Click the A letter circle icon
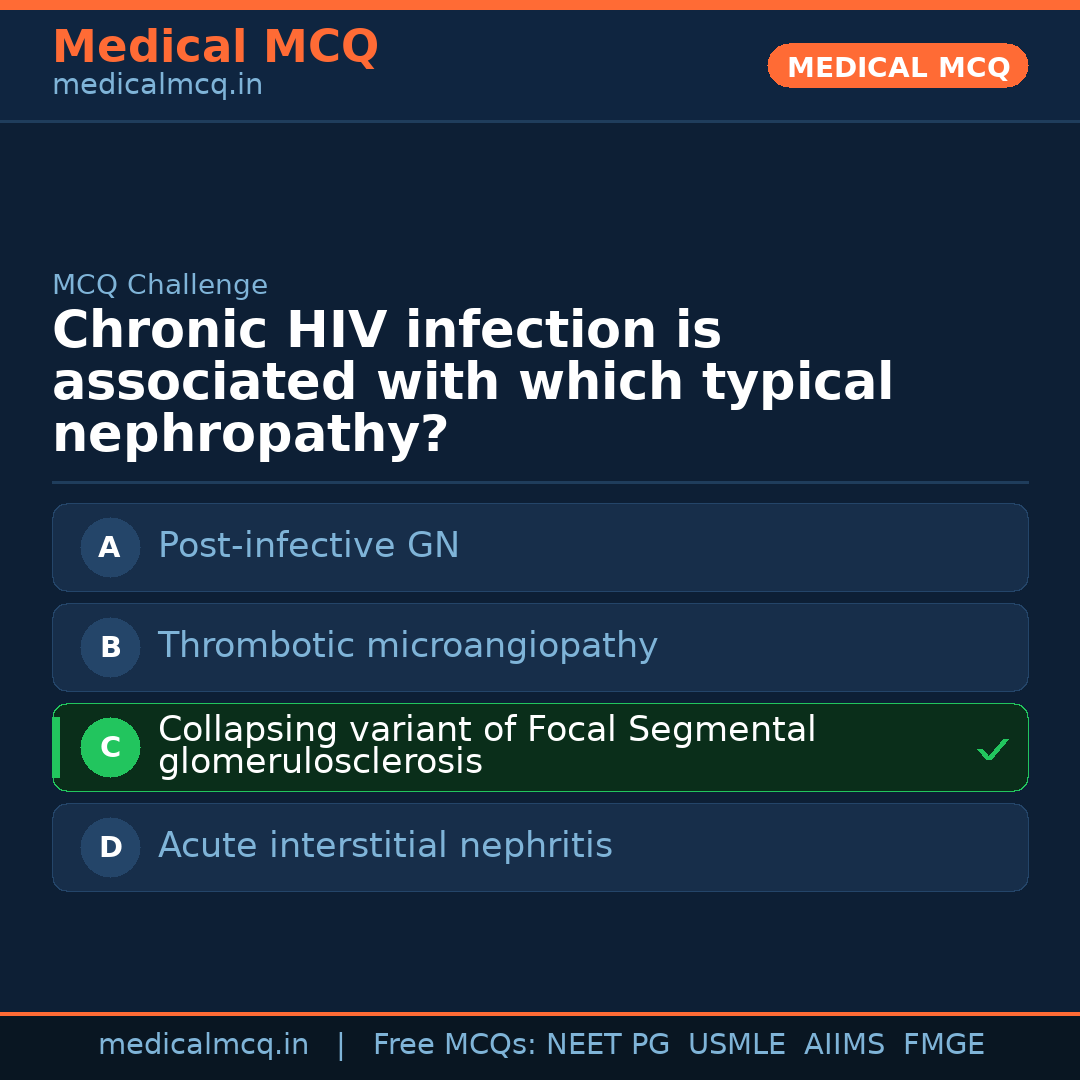 click(110, 547)
